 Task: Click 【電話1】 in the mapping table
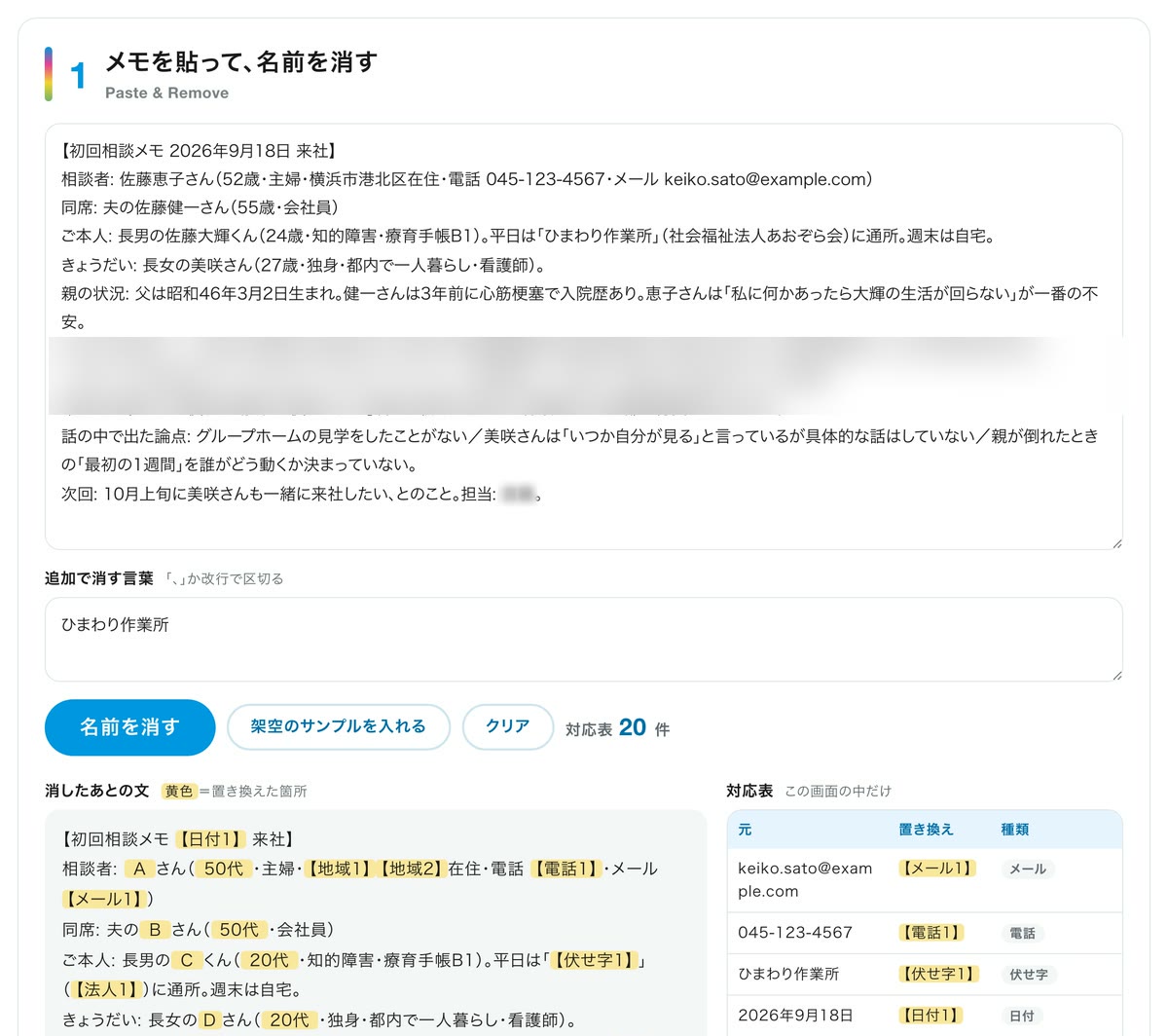coord(930,933)
